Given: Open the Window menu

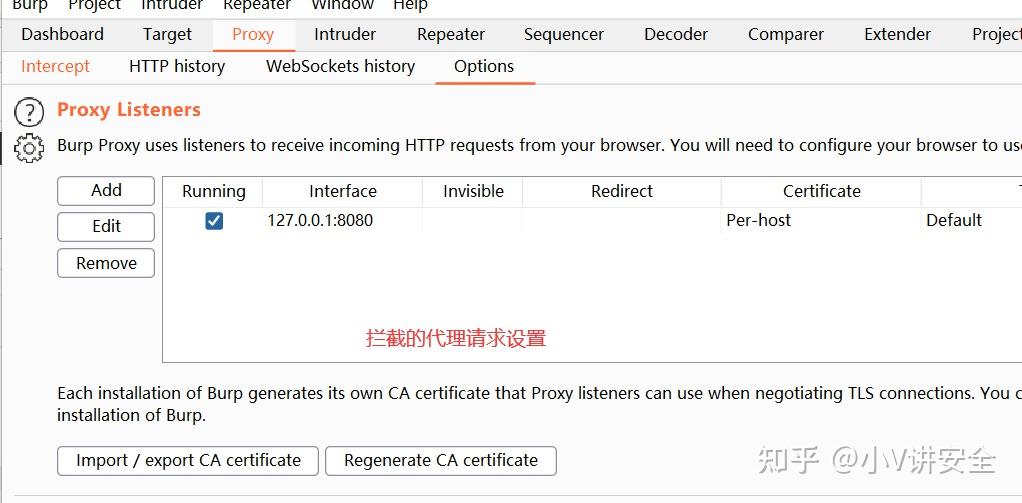Looking at the screenshot, I should coord(343,6).
